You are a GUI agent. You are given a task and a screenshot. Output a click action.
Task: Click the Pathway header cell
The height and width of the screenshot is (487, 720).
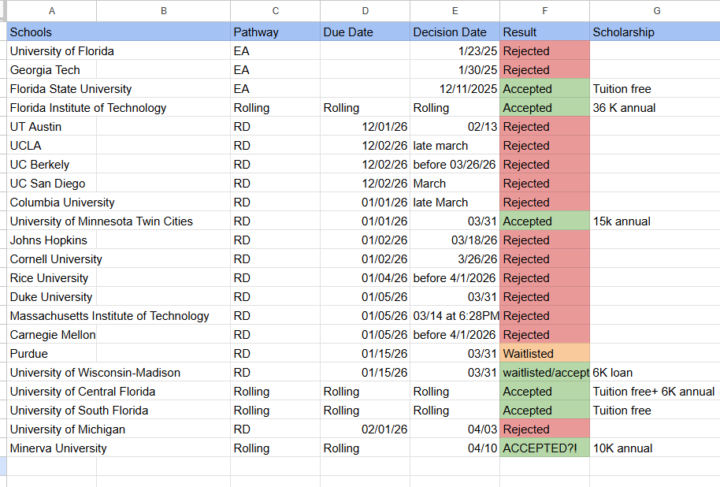click(x=276, y=32)
